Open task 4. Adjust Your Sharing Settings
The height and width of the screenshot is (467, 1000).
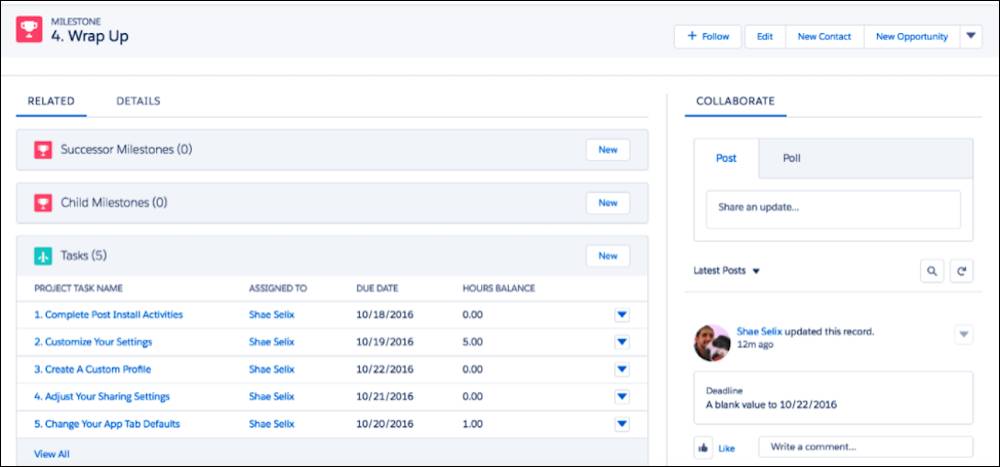coord(102,396)
